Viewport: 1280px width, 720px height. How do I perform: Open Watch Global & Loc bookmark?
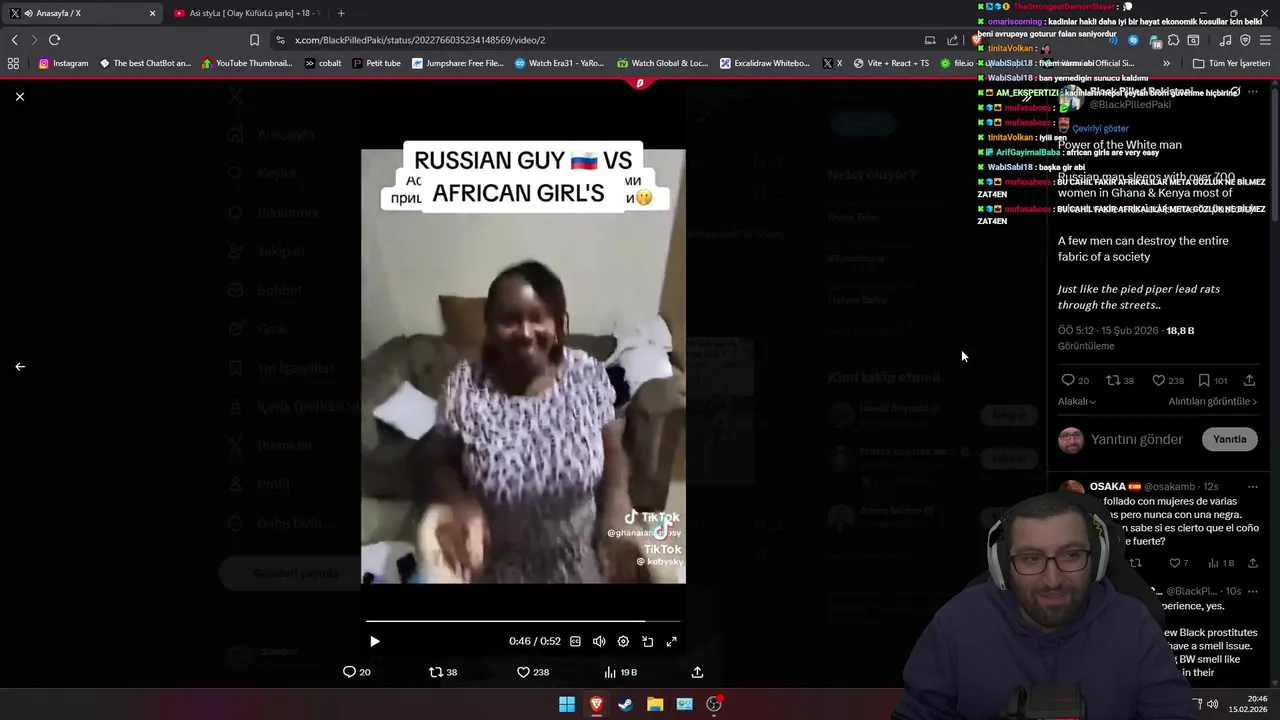tap(662, 63)
